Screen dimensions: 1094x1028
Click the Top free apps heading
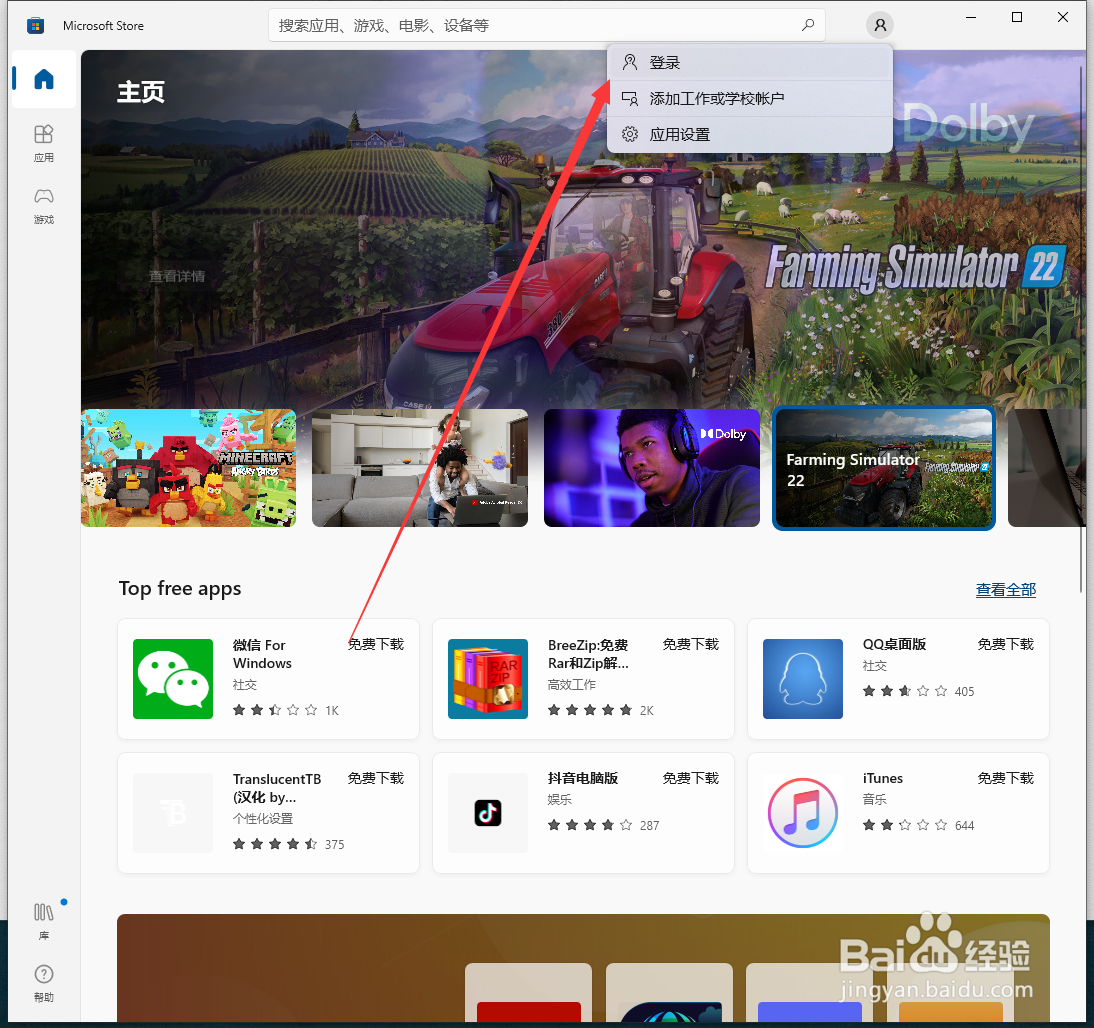pyautogui.click(x=180, y=589)
